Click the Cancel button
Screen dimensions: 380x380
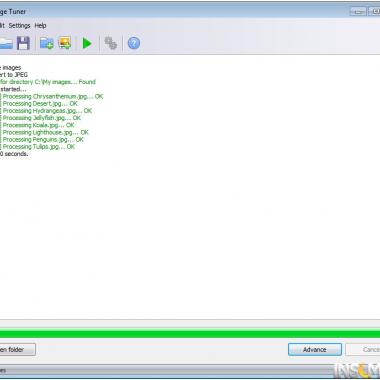point(363,350)
